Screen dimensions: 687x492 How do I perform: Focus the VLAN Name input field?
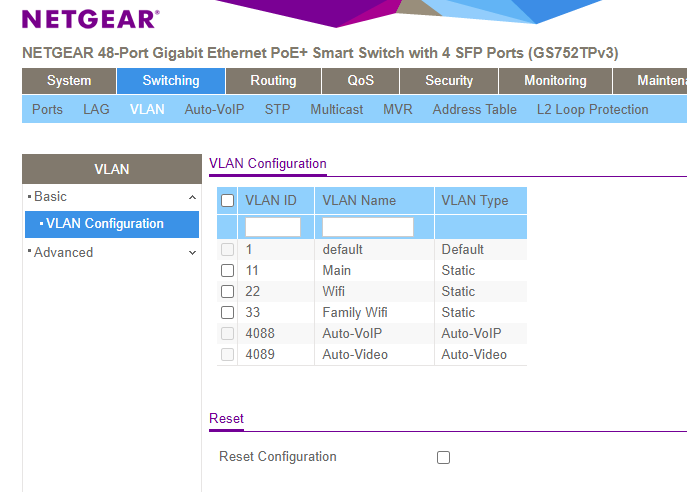pyautogui.click(x=368, y=227)
